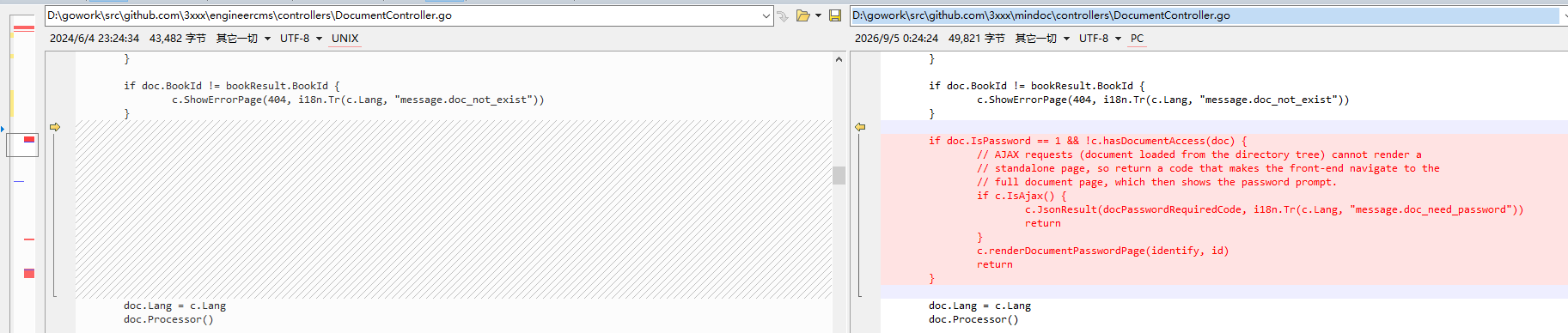Click the grayed back arrow beside the left path field

click(782, 15)
